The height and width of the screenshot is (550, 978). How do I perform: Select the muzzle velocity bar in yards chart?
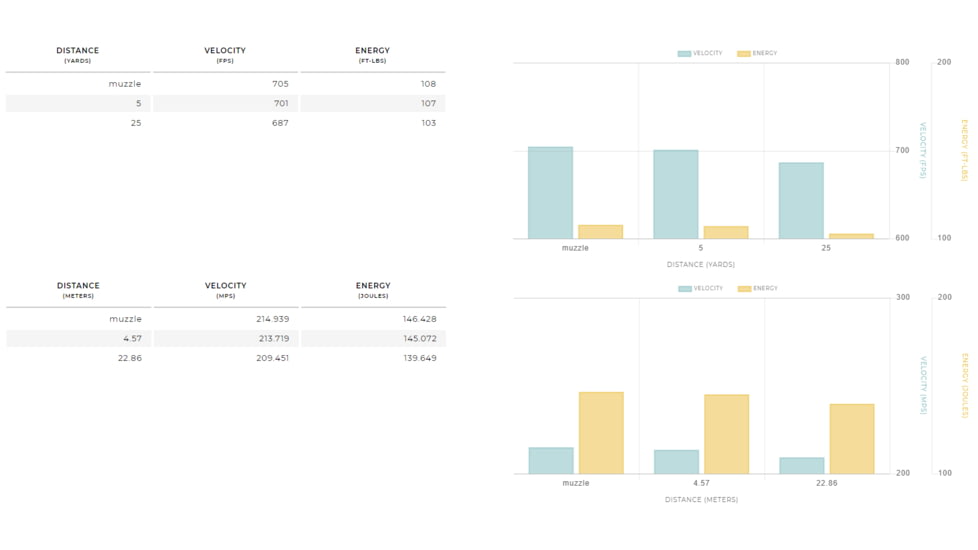click(x=550, y=193)
